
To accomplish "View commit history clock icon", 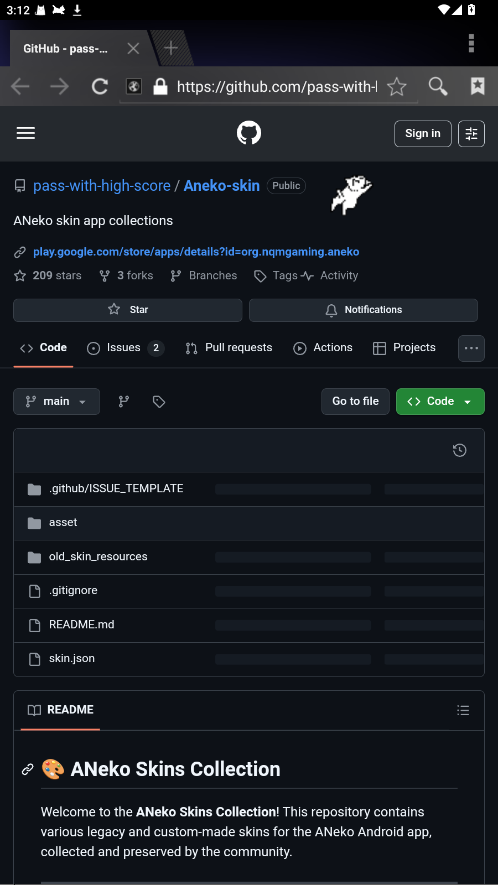I will (460, 450).
